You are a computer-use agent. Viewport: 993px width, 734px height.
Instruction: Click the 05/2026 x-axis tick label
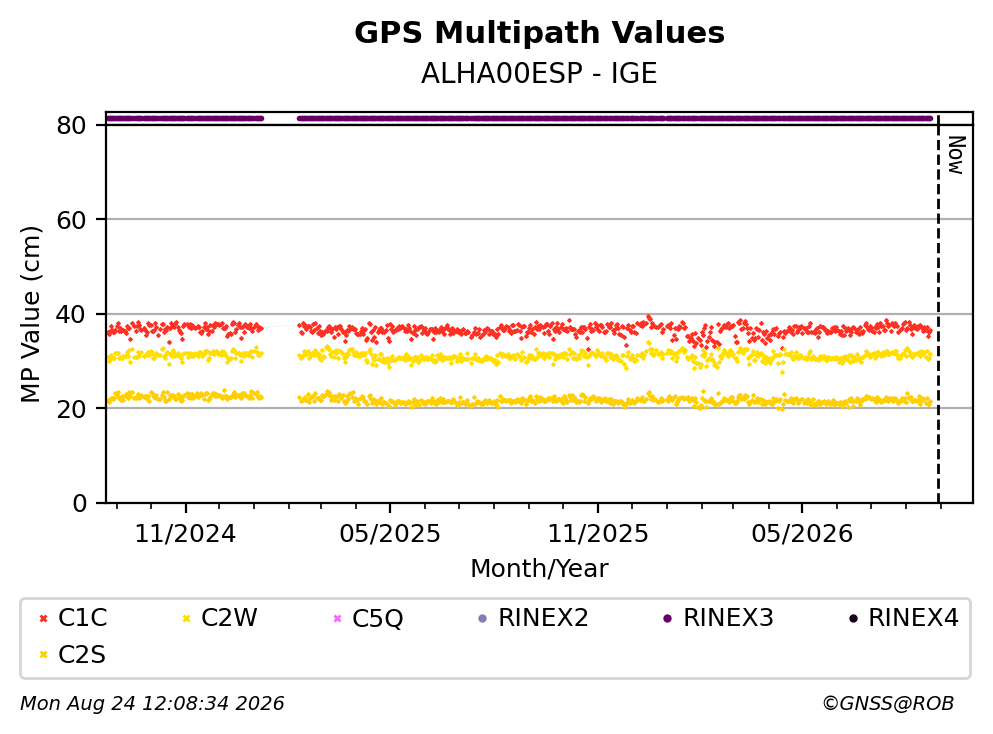point(802,534)
